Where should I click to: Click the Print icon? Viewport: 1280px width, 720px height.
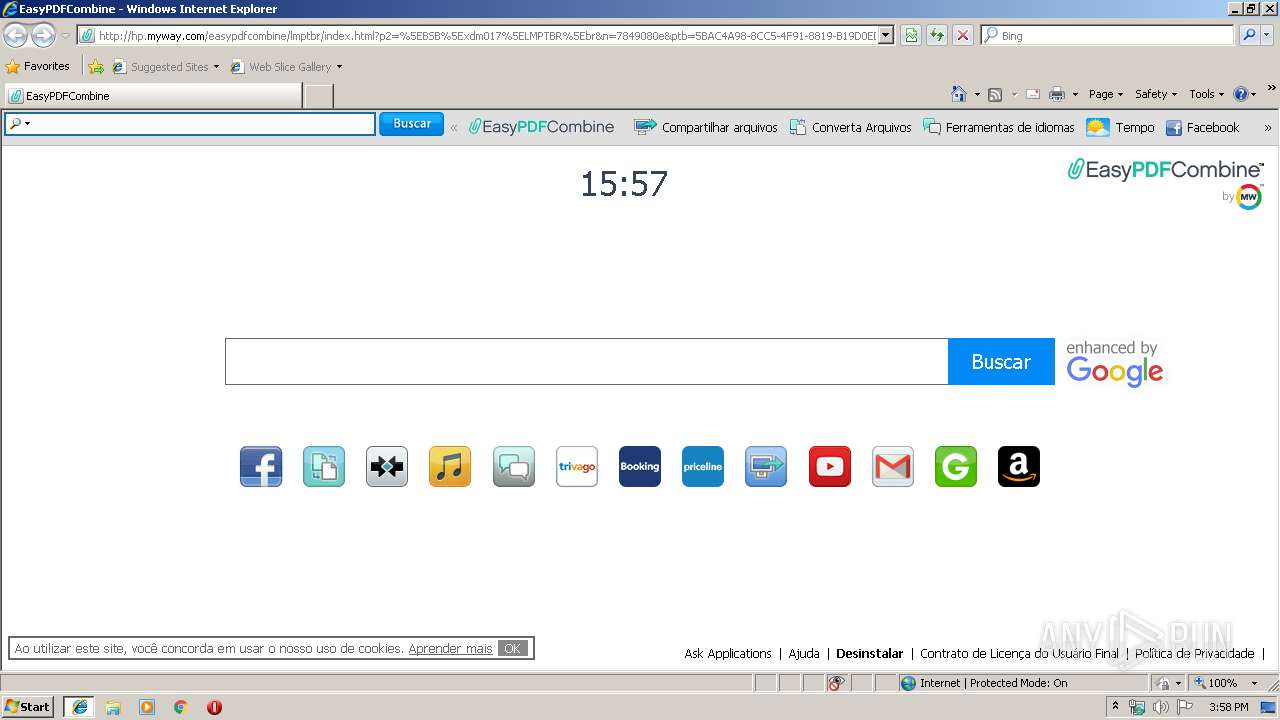tap(1057, 94)
